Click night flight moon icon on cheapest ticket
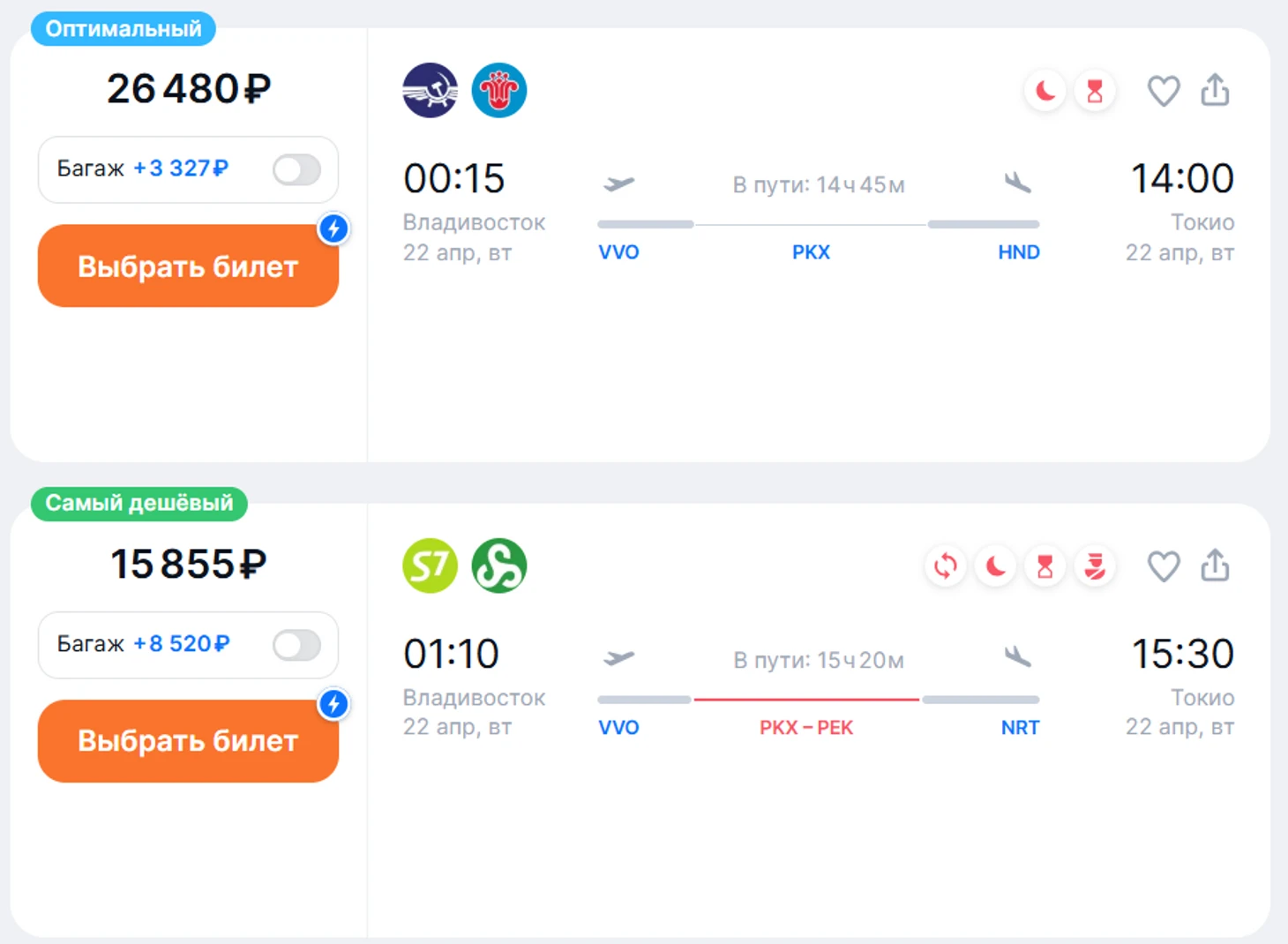The image size is (1288, 944). (995, 566)
